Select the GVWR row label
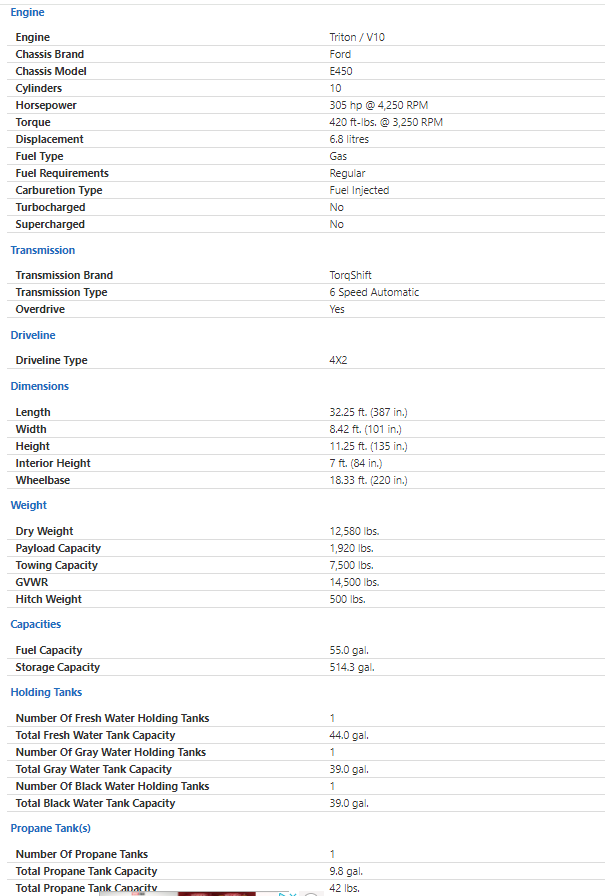 click(32, 582)
